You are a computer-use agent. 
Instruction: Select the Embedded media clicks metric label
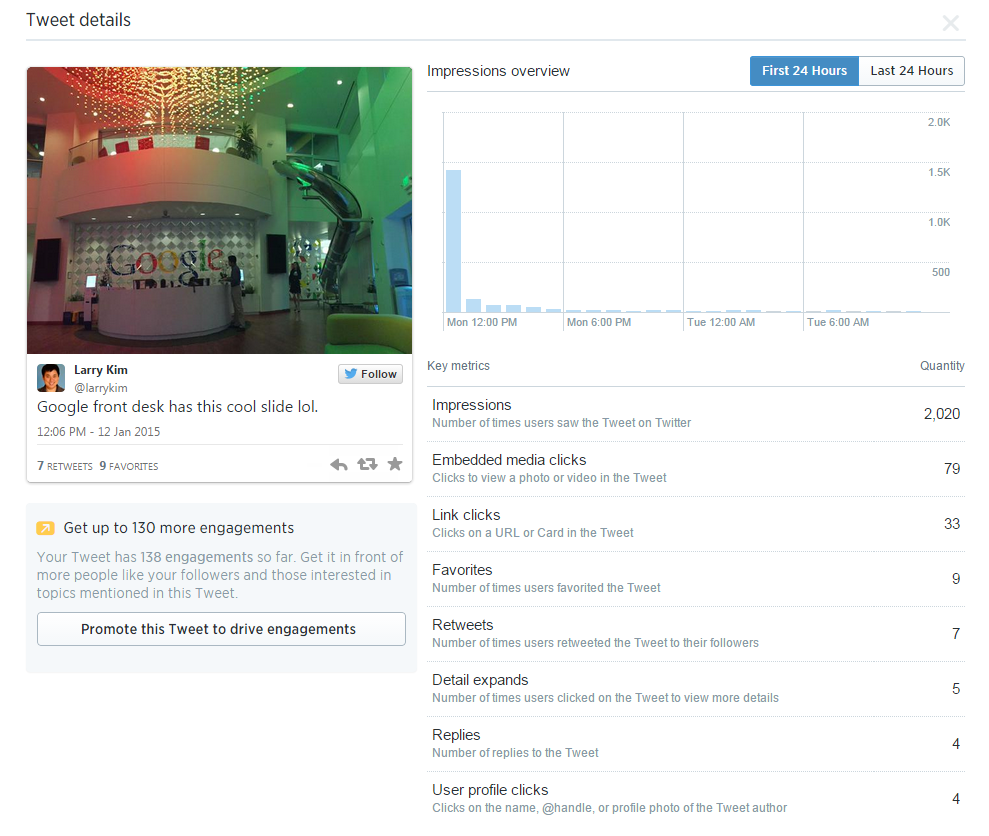[x=509, y=460]
